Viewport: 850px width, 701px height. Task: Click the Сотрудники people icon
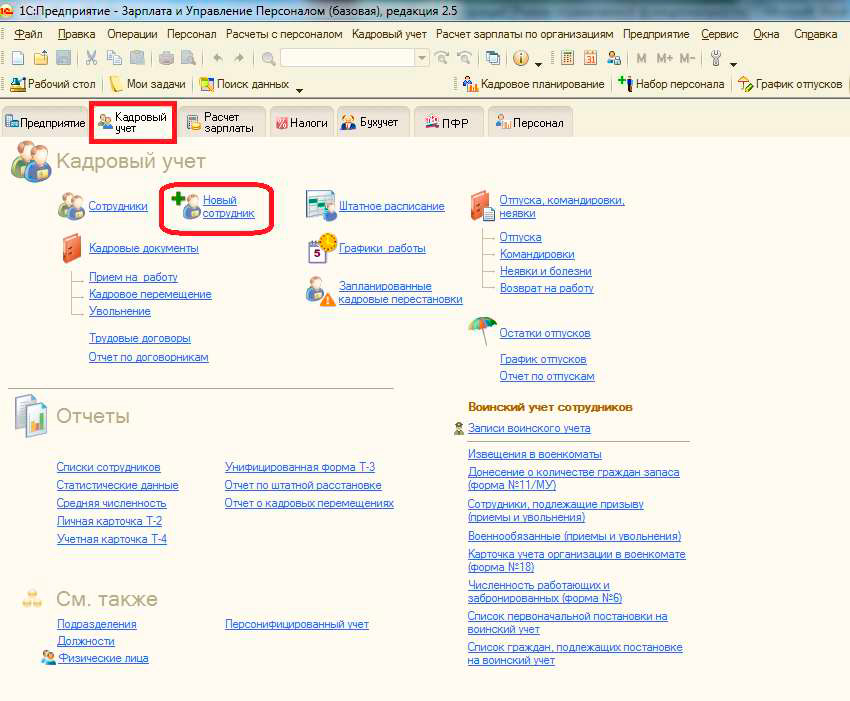(x=71, y=206)
